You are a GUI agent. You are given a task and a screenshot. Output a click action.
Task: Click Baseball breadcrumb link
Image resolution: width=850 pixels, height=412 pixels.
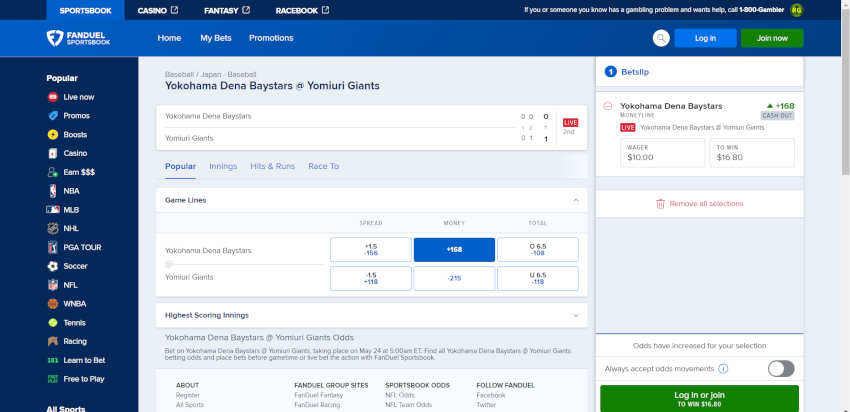coord(179,74)
